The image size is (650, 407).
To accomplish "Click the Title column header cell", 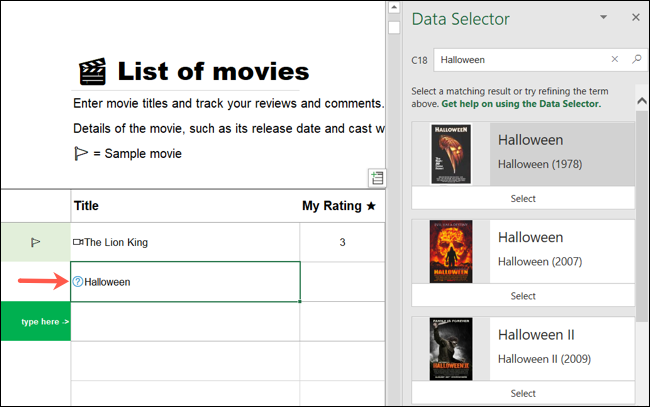I will pos(185,206).
